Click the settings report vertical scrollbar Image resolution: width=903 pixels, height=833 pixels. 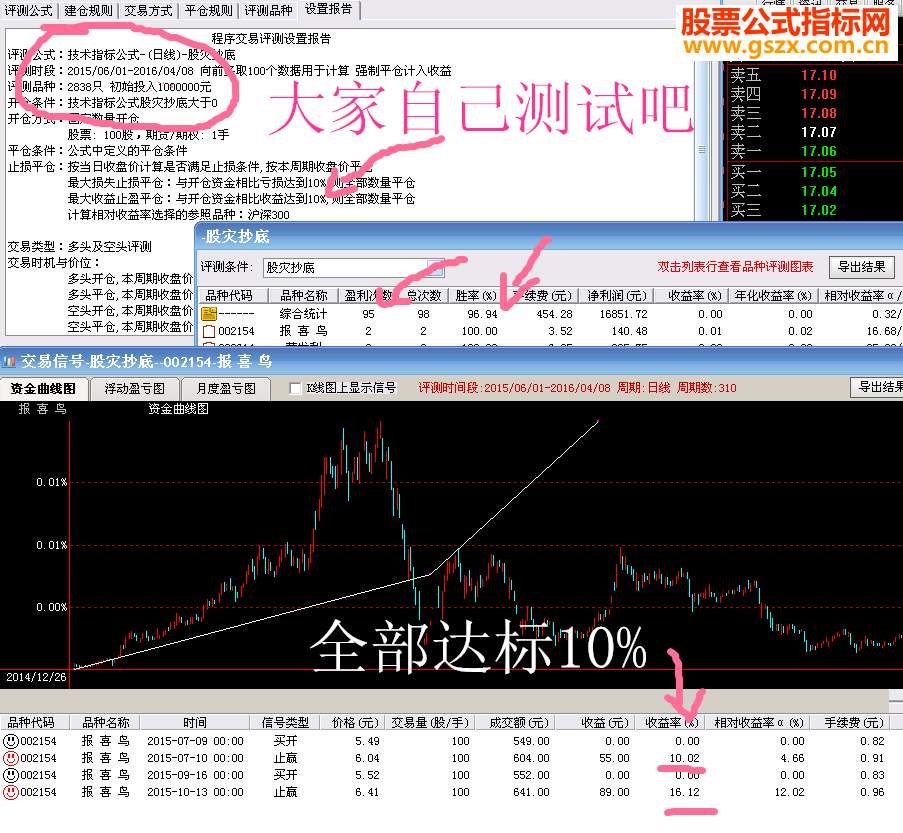(x=701, y=141)
